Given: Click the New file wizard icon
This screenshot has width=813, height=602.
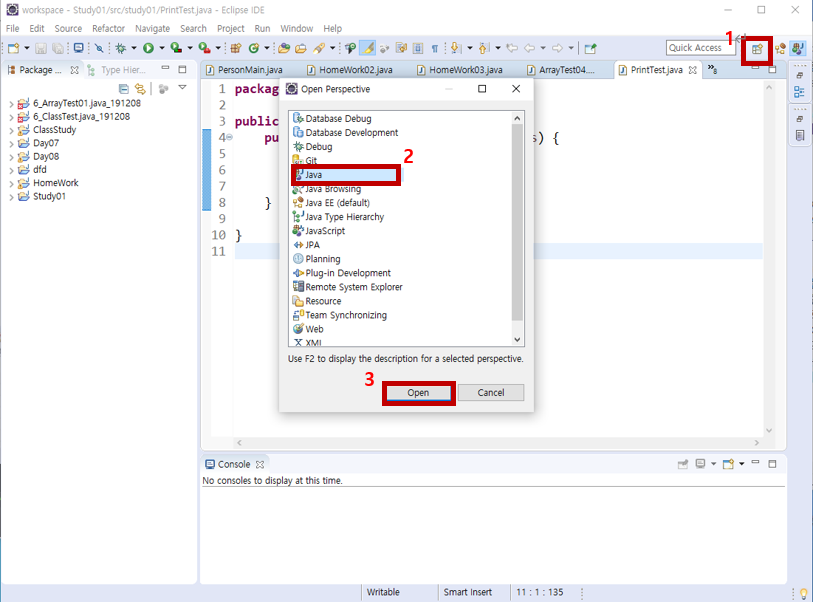Looking at the screenshot, I should click(x=13, y=48).
